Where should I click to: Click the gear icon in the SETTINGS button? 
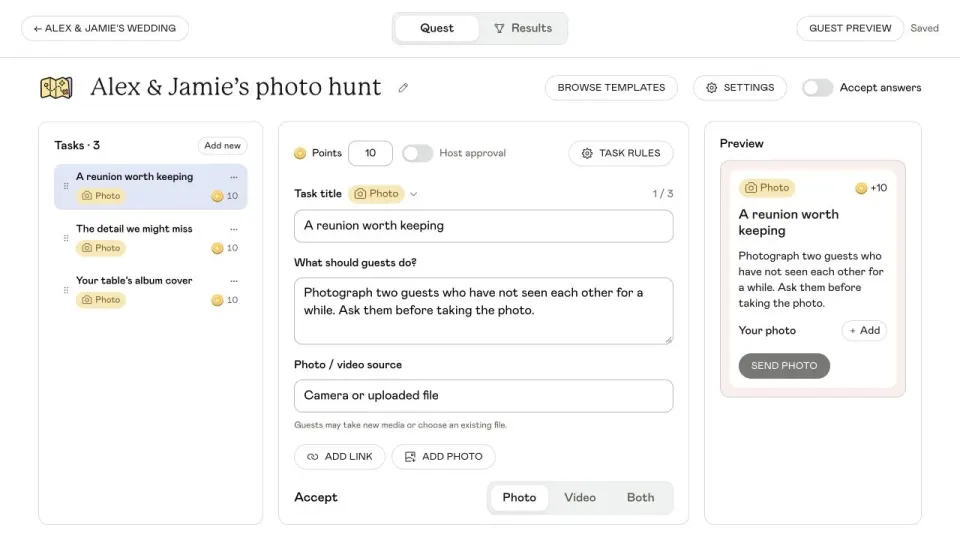pos(711,88)
